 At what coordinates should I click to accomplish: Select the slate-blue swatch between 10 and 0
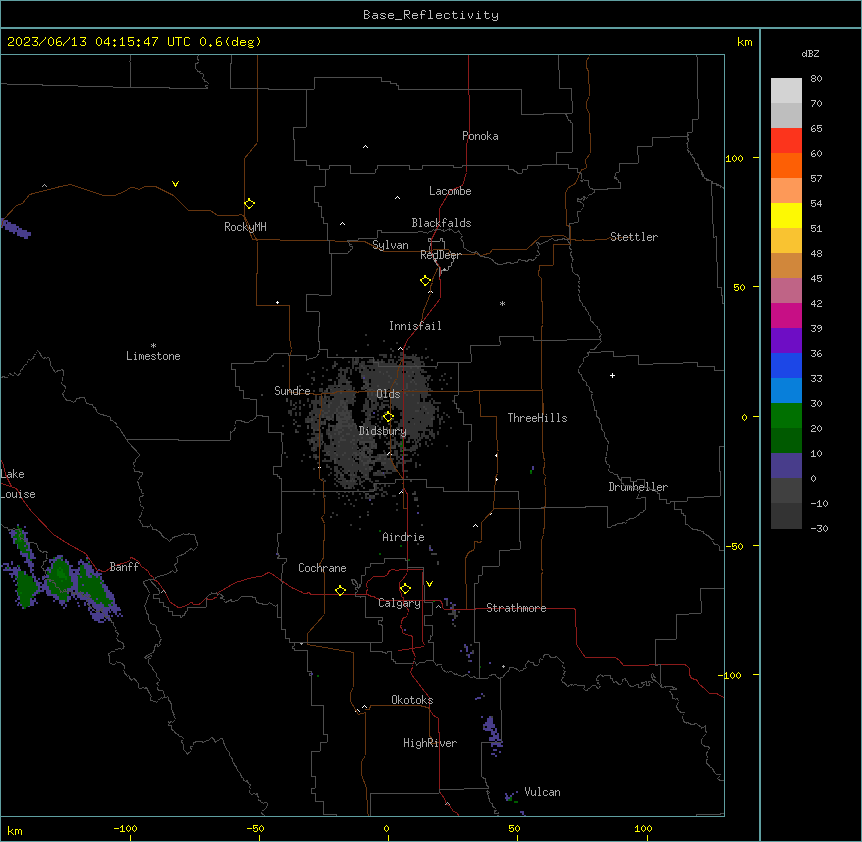(786, 466)
